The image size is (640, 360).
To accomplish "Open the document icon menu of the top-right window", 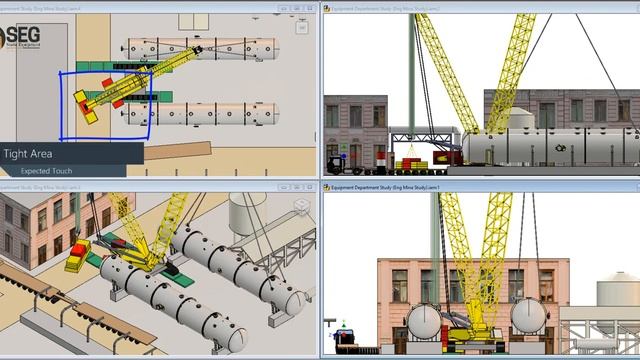I will [x=327, y=8].
